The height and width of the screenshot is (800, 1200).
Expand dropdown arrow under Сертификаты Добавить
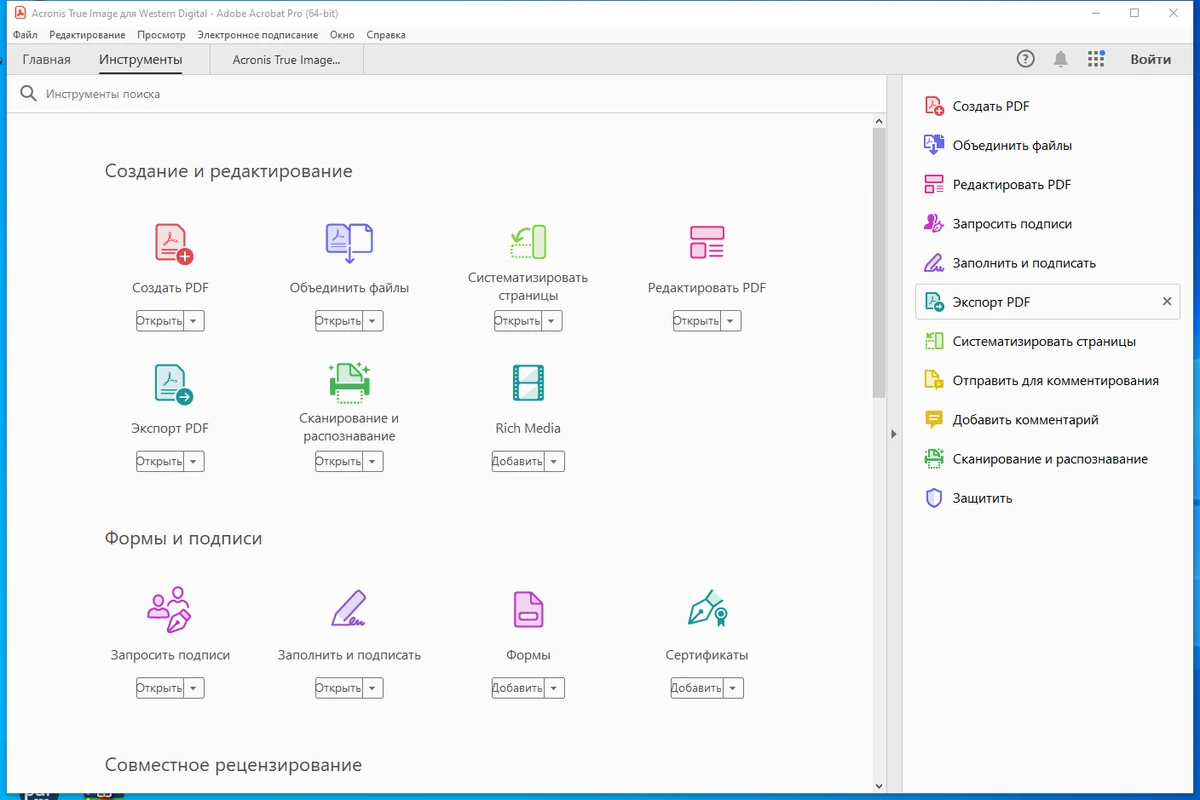734,688
